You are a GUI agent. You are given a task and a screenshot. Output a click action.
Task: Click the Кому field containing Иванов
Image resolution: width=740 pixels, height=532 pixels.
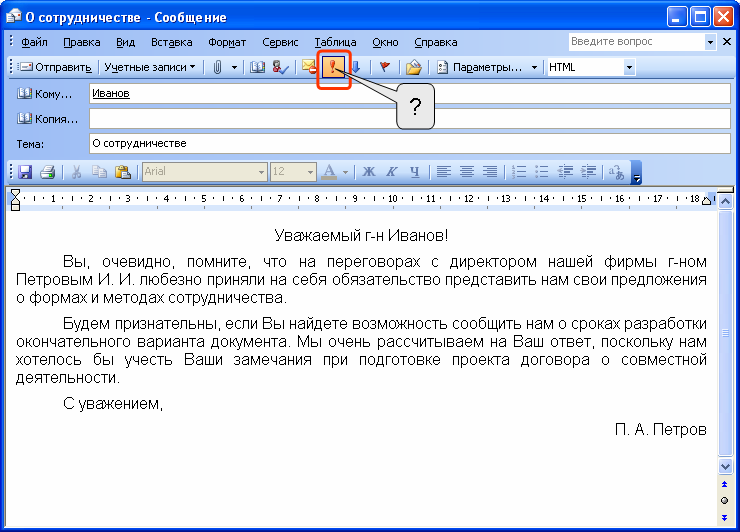[410, 93]
